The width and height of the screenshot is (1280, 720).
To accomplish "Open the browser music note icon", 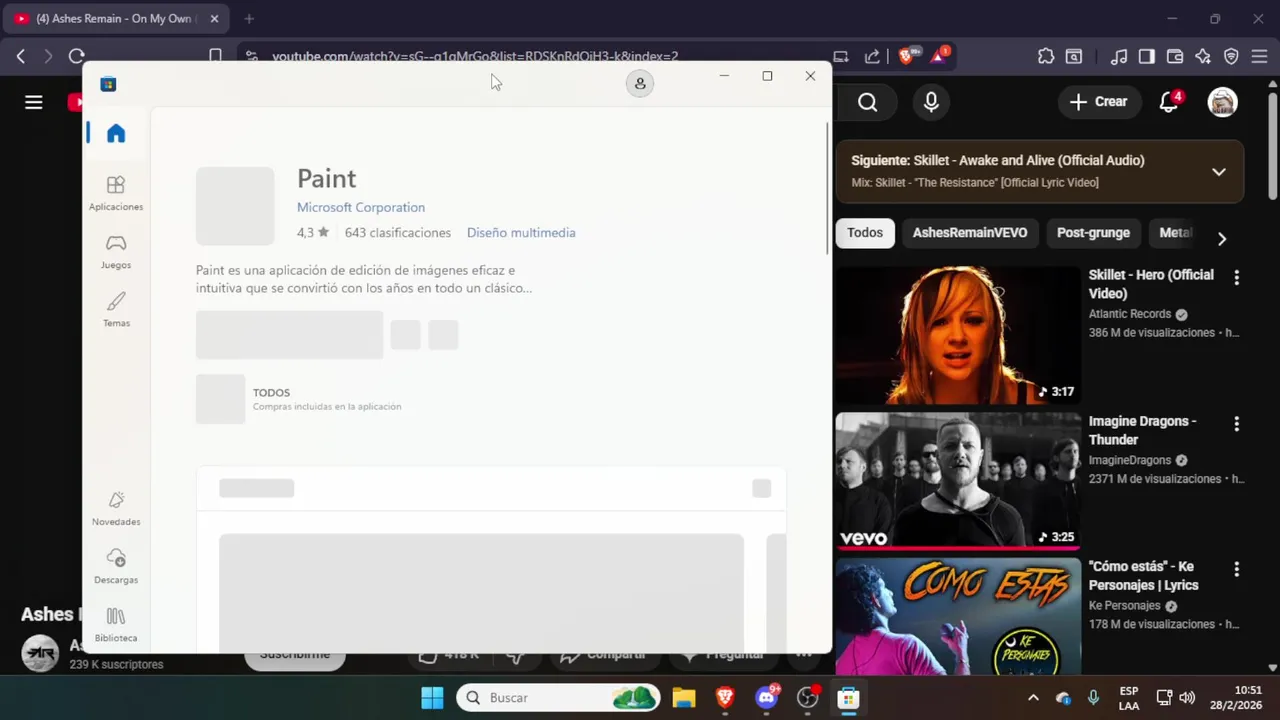I will [x=1120, y=56].
